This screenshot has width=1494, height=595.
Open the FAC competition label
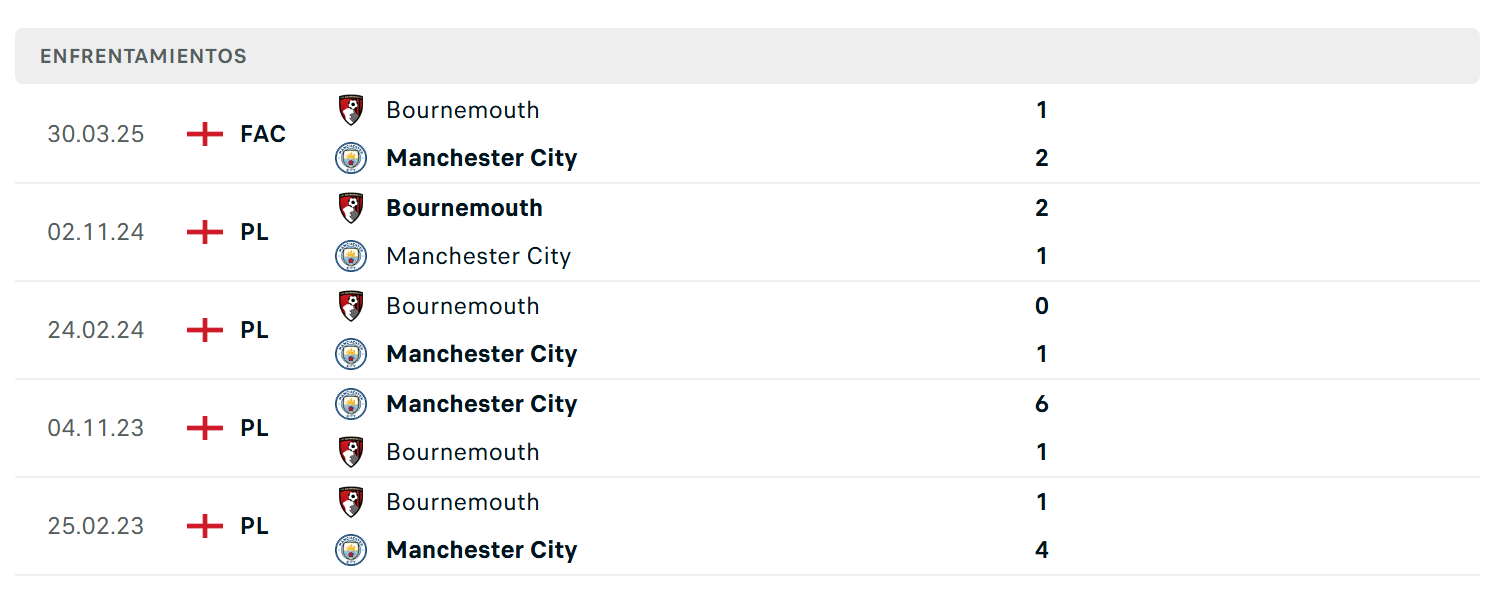coord(263,134)
